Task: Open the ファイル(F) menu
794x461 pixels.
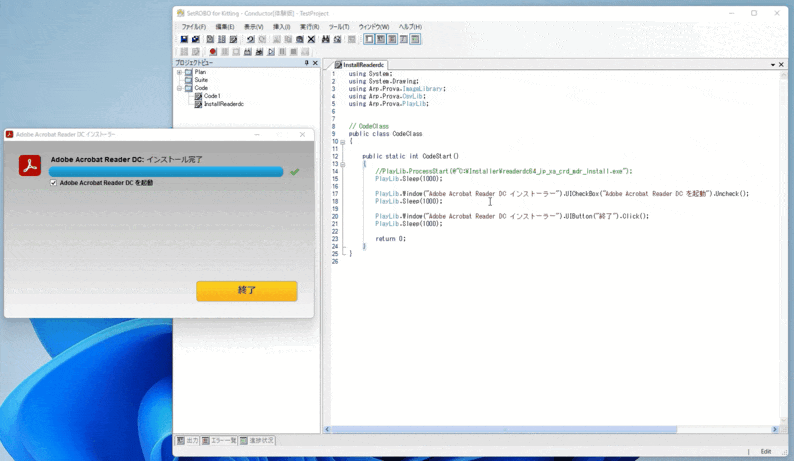Action: [193, 26]
